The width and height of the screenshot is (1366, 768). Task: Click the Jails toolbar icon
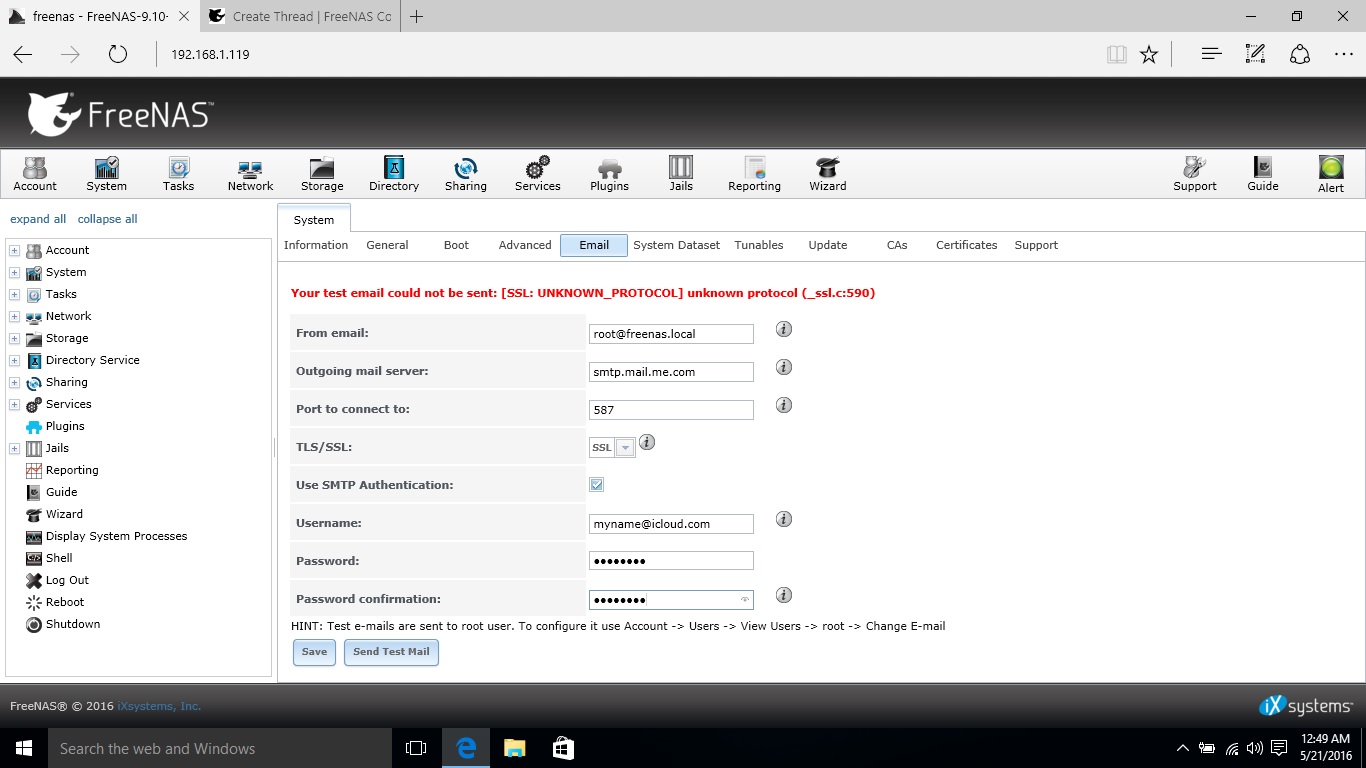(x=681, y=173)
